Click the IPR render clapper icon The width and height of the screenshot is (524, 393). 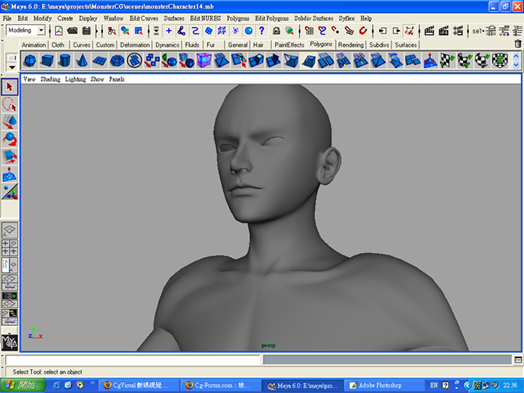[443, 31]
